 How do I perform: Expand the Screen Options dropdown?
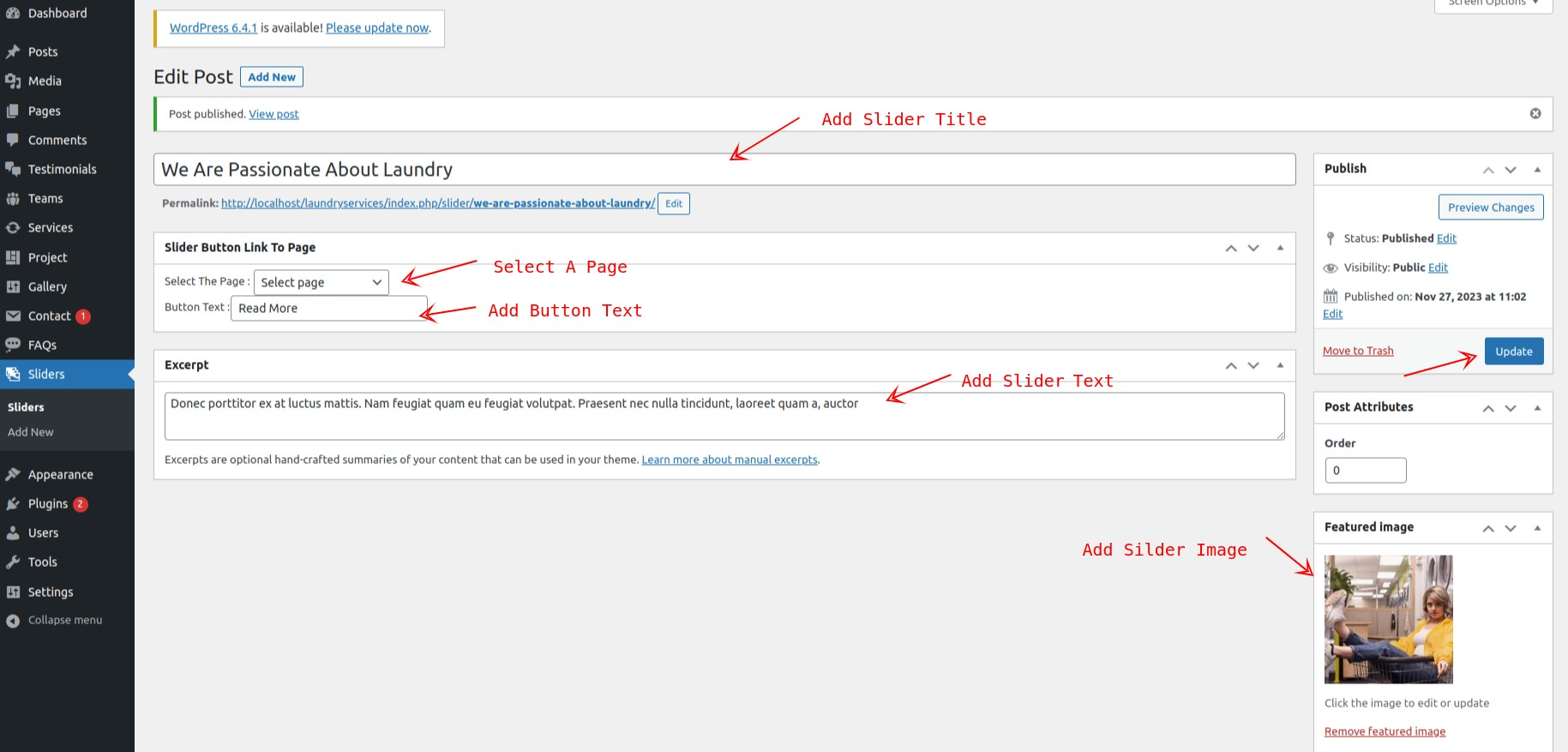(x=1493, y=3)
